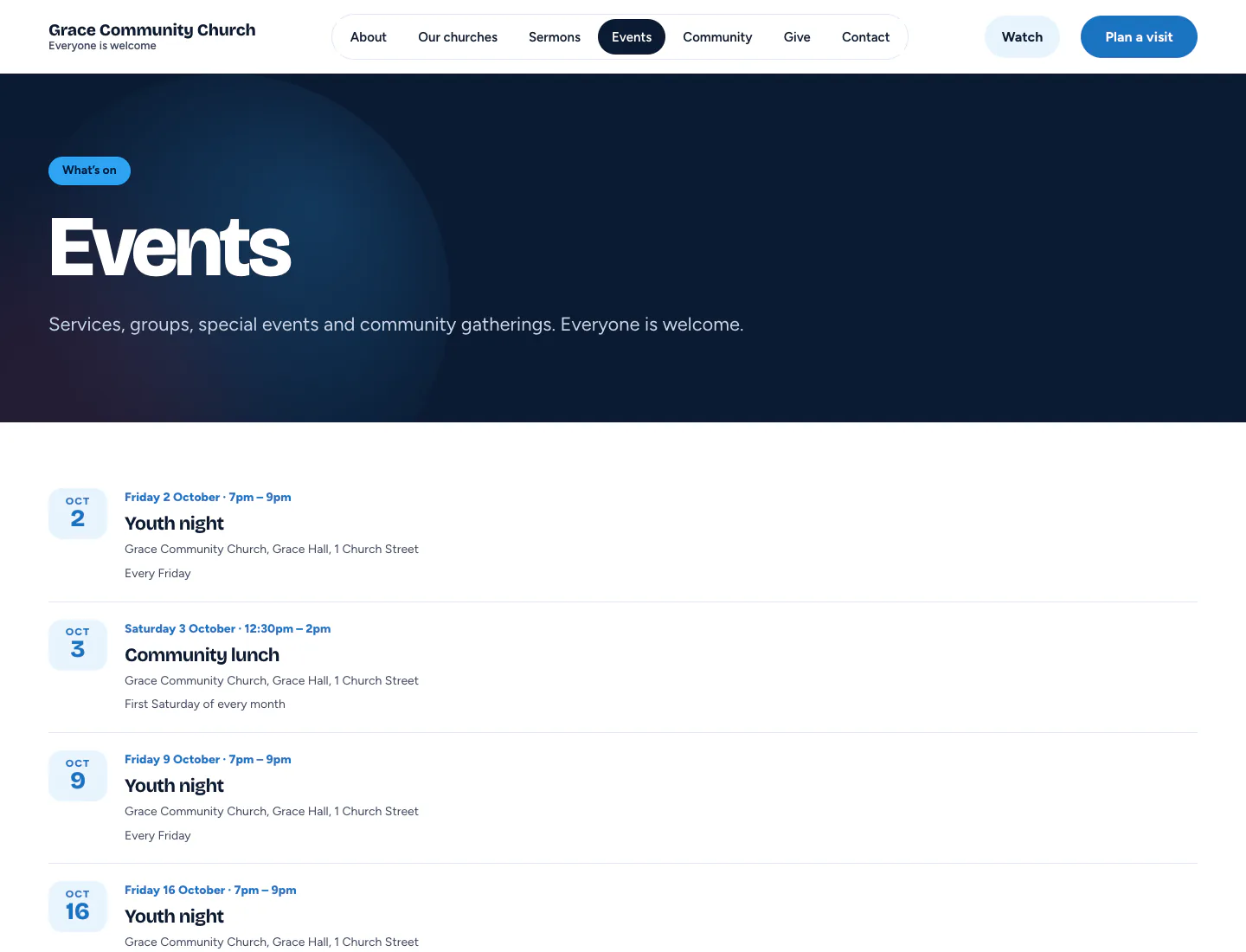
Task: Click the address under Community lunch
Action: 272,681
